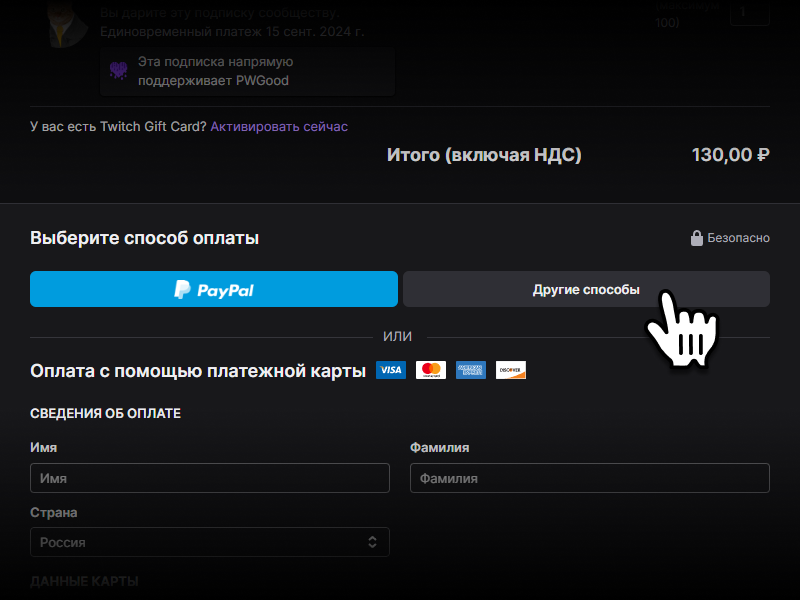The width and height of the screenshot is (800, 600).
Task: Click the padlock icon beside 'Безопасно'
Action: click(x=697, y=238)
